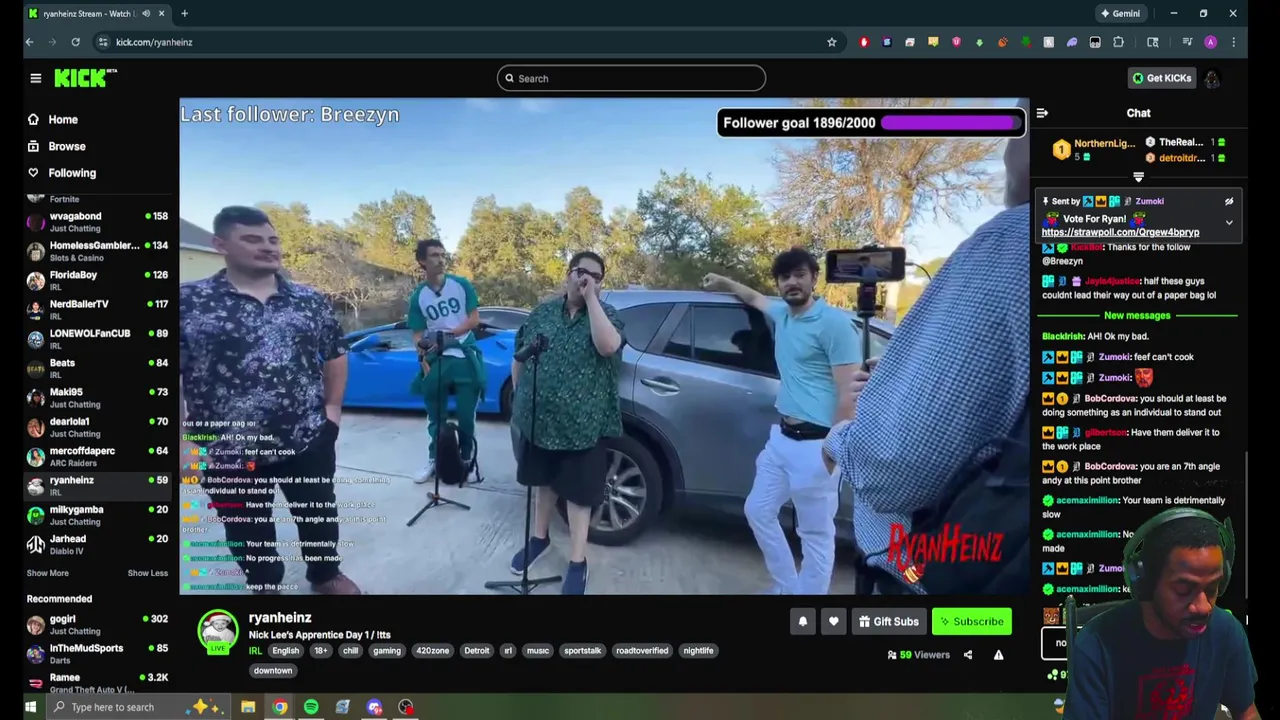The height and width of the screenshot is (720, 1280).
Task: Open the Chrome extensions puzzle icon
Action: (1118, 42)
